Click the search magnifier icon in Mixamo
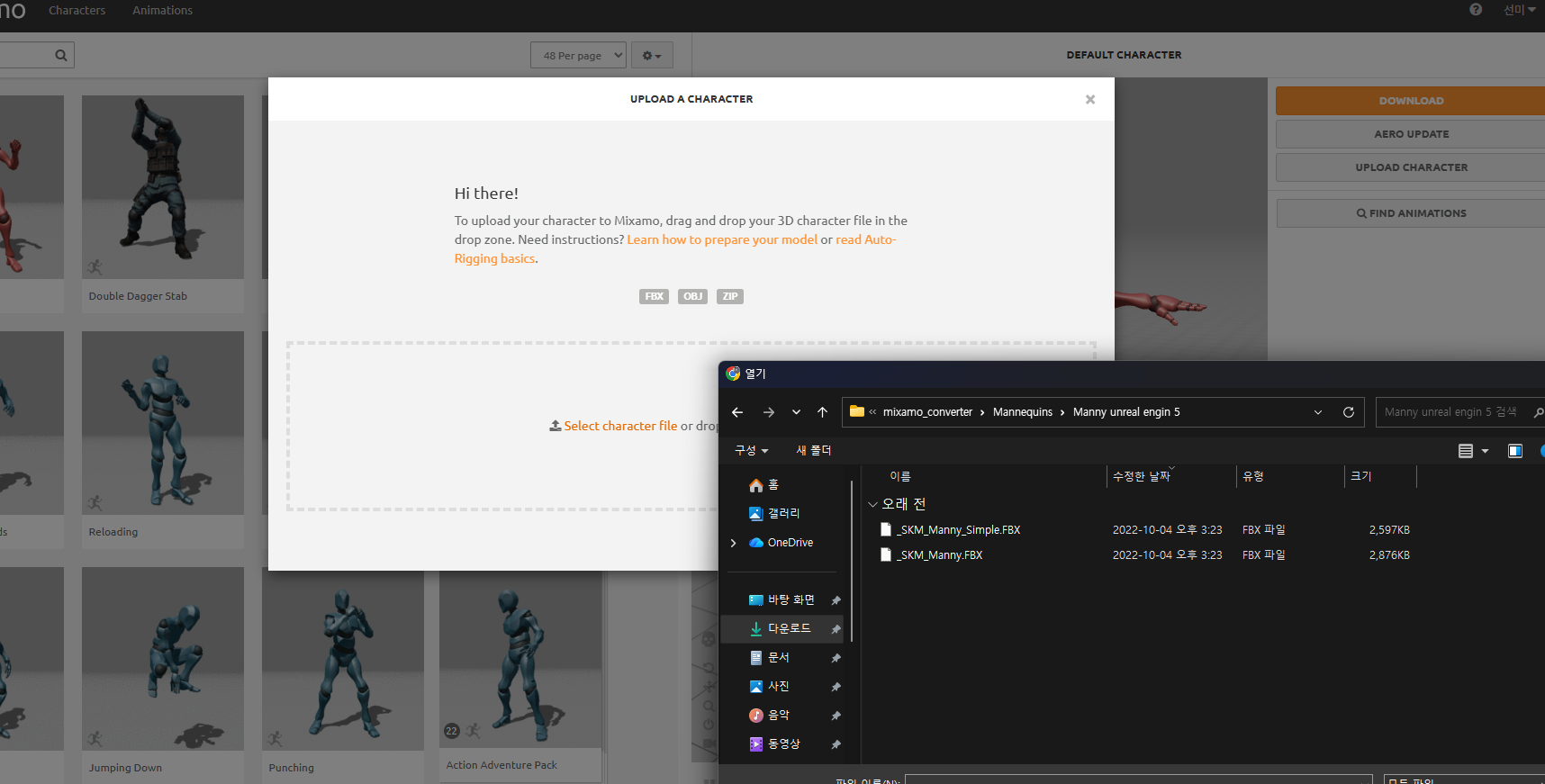 60,55
